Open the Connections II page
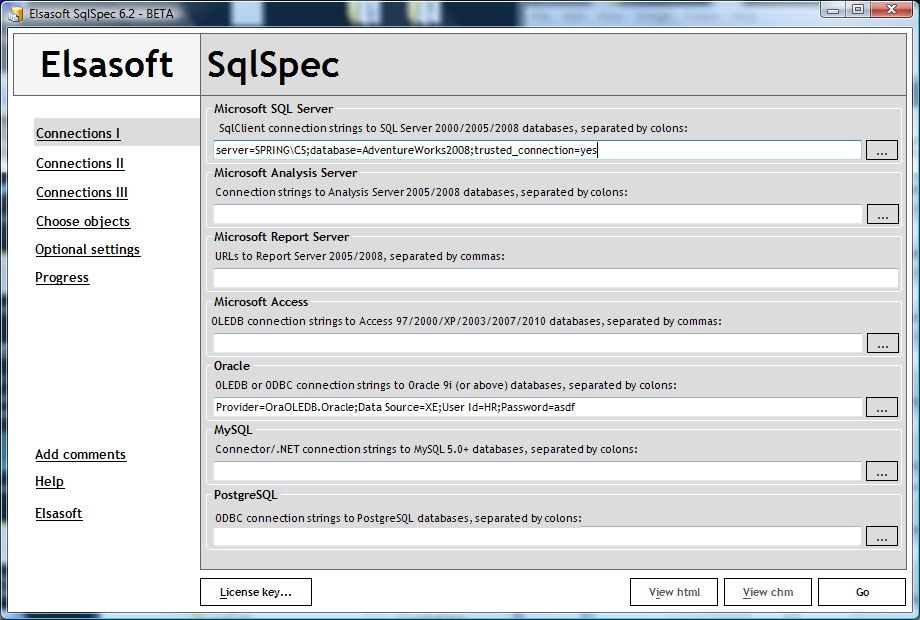 click(80, 164)
